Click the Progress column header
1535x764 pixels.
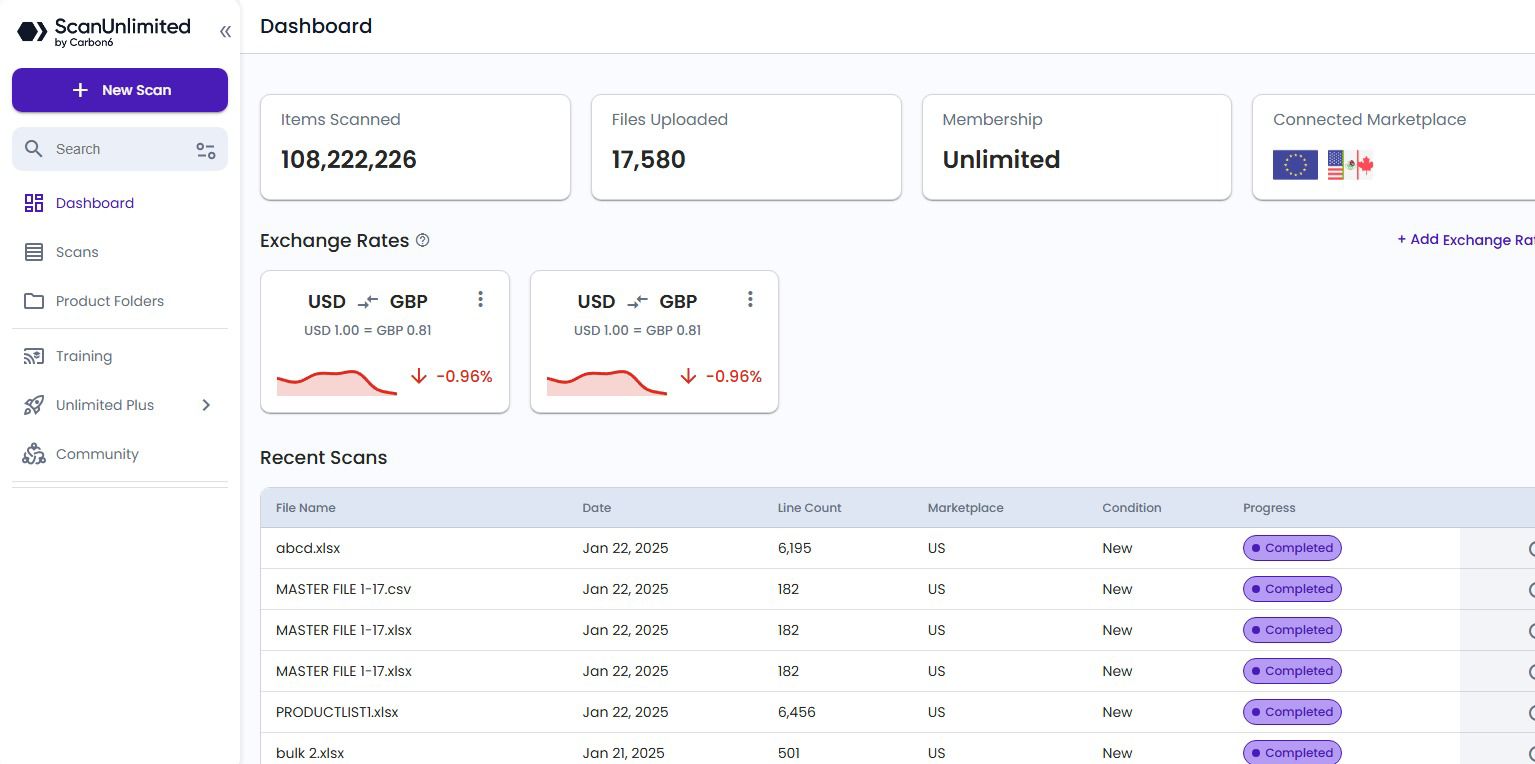pyautogui.click(x=1269, y=508)
